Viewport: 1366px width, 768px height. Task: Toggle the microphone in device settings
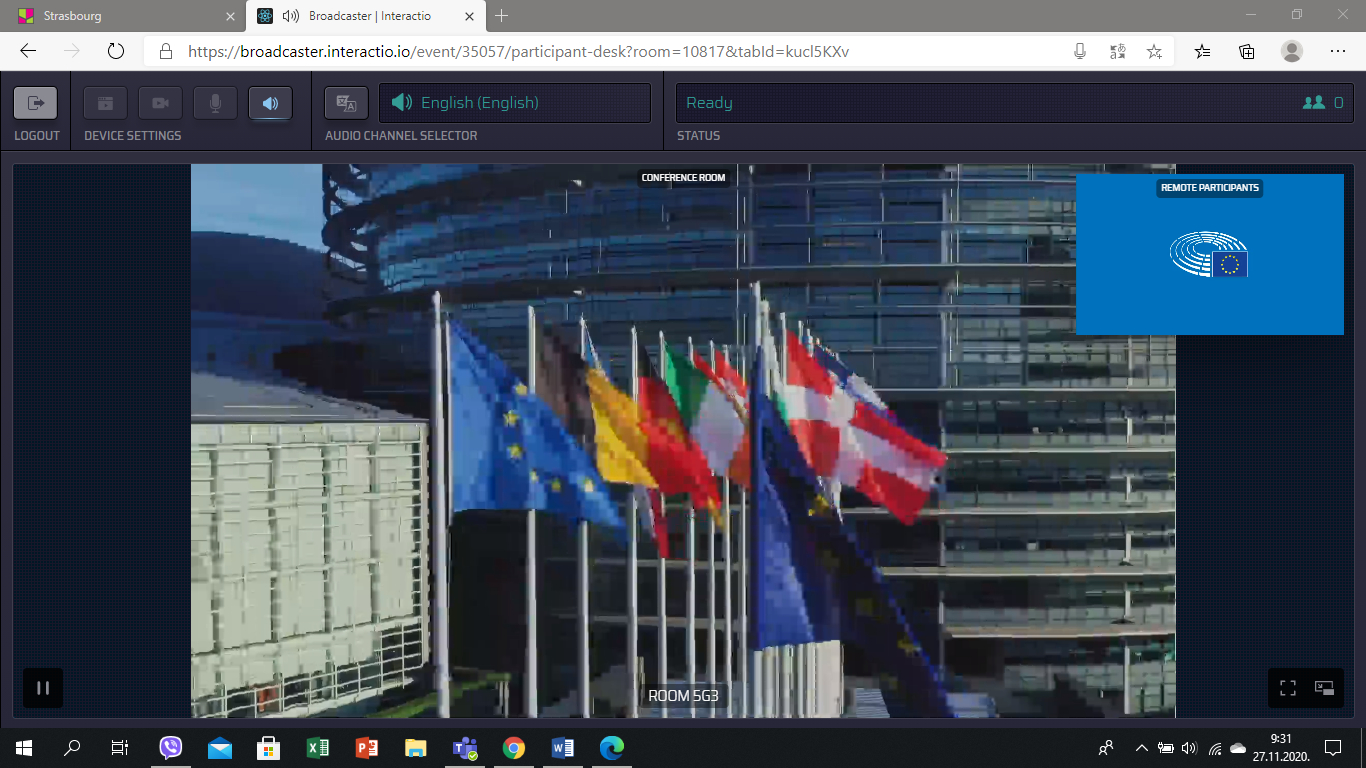[x=215, y=103]
